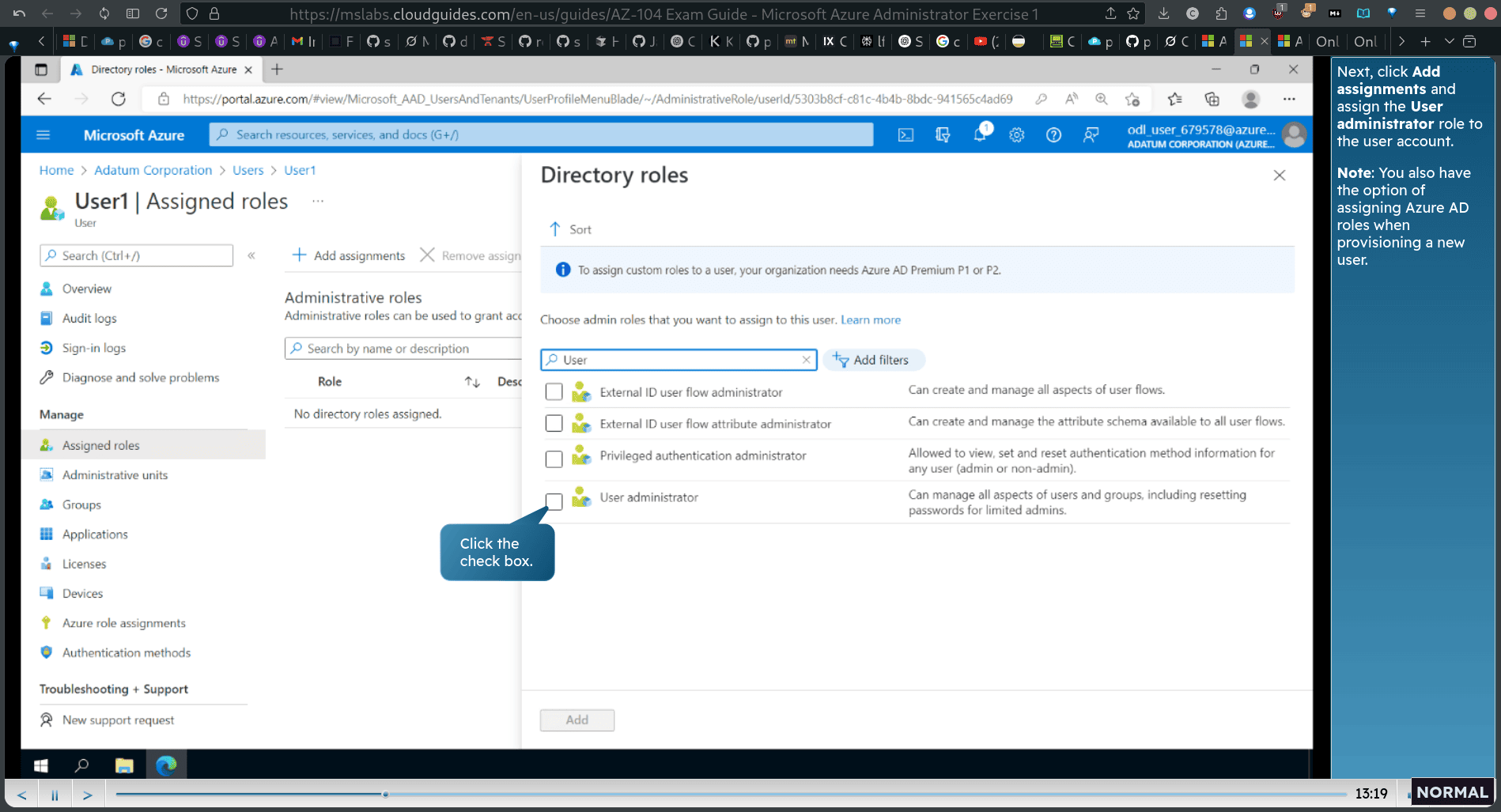
Task: Go to Users breadcrumb
Action: tap(248, 170)
